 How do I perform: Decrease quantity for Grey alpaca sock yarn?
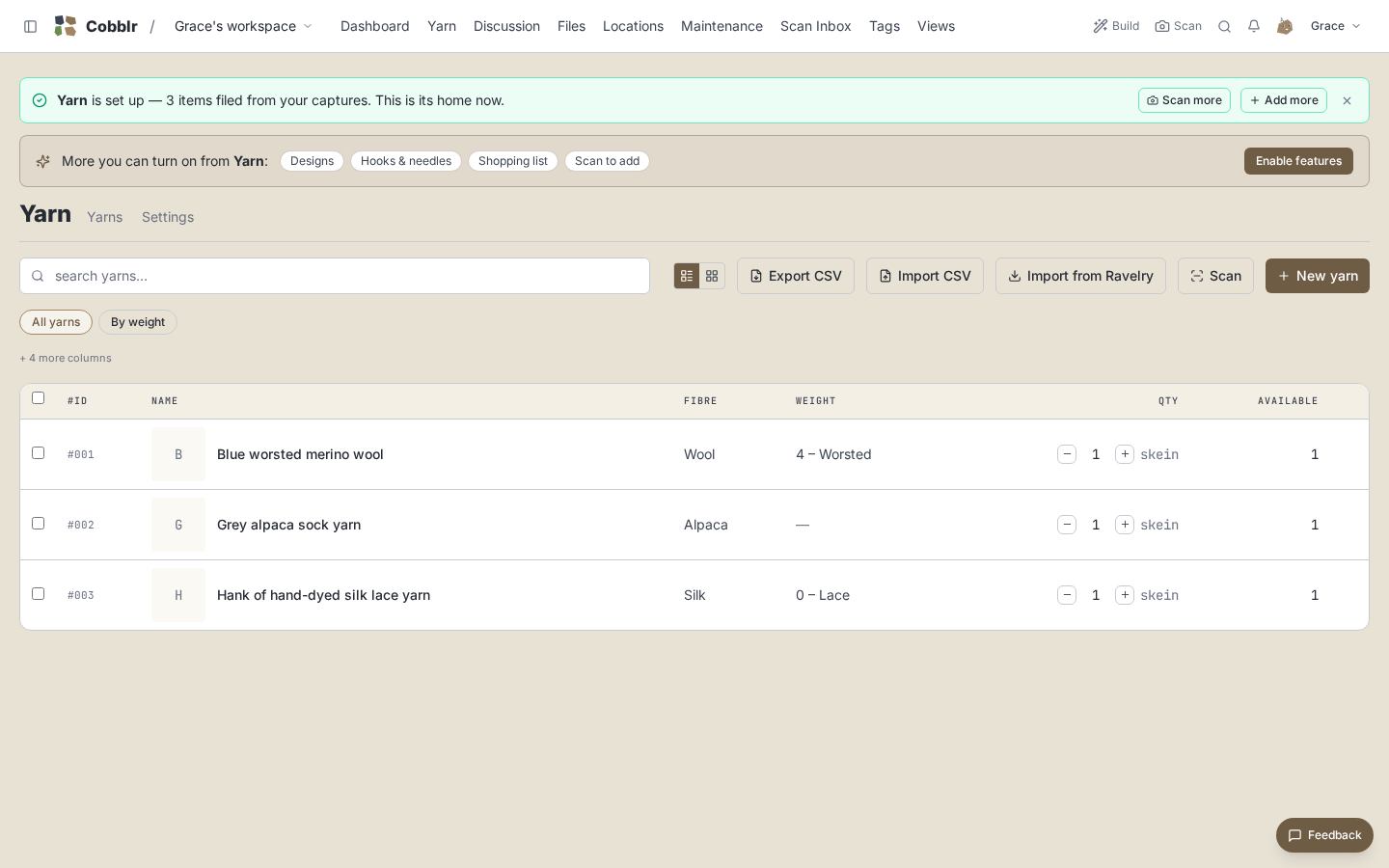[x=1067, y=525]
